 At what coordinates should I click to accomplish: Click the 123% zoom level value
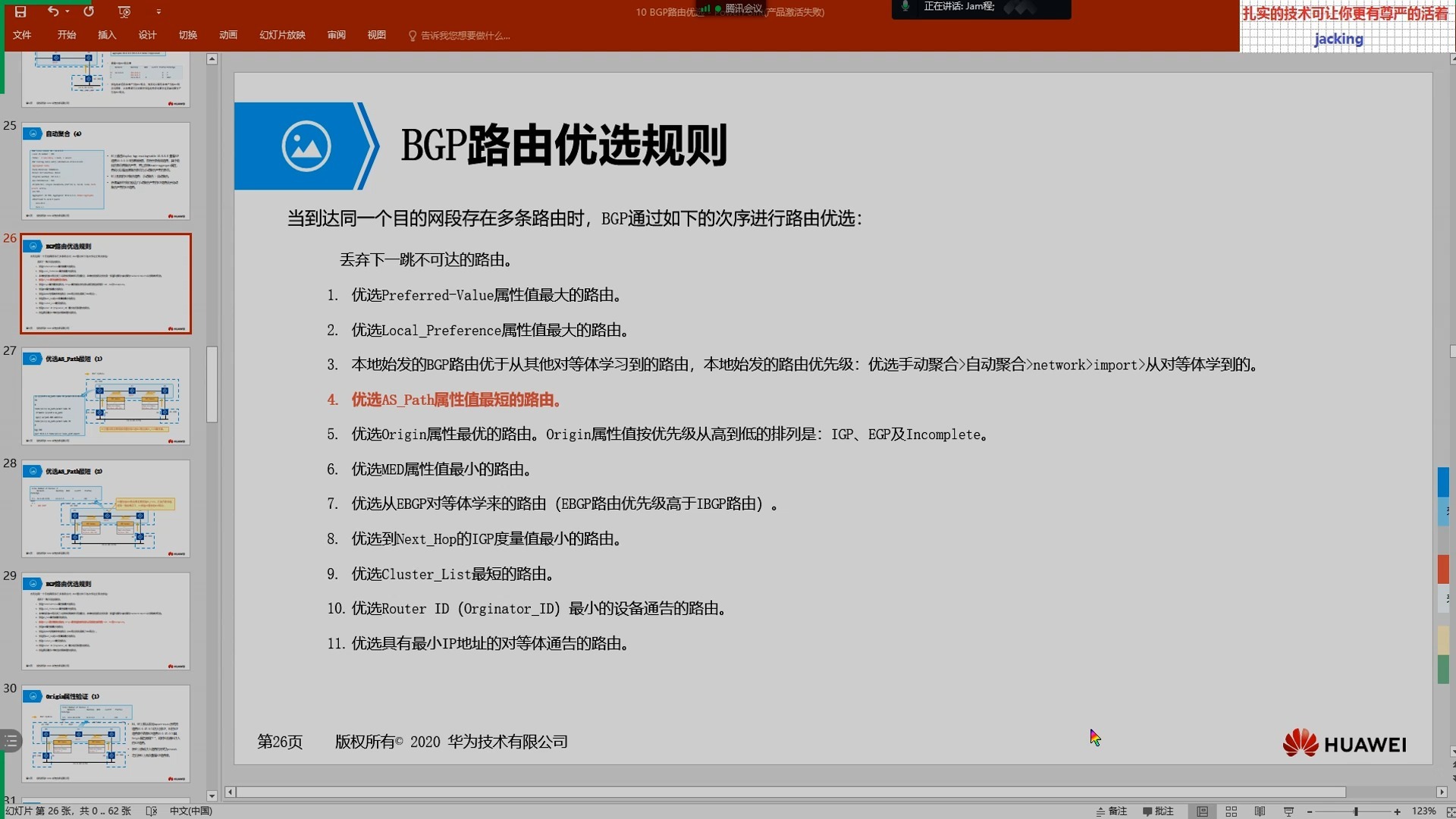coord(1424,811)
